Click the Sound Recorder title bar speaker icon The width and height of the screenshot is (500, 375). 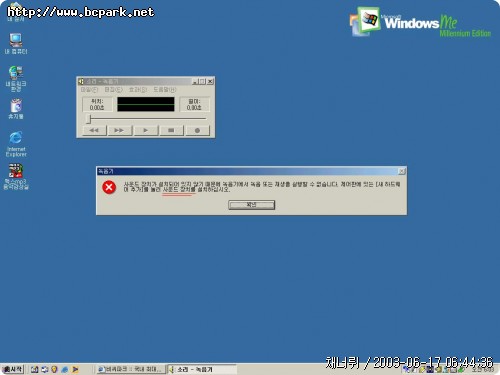(81, 81)
